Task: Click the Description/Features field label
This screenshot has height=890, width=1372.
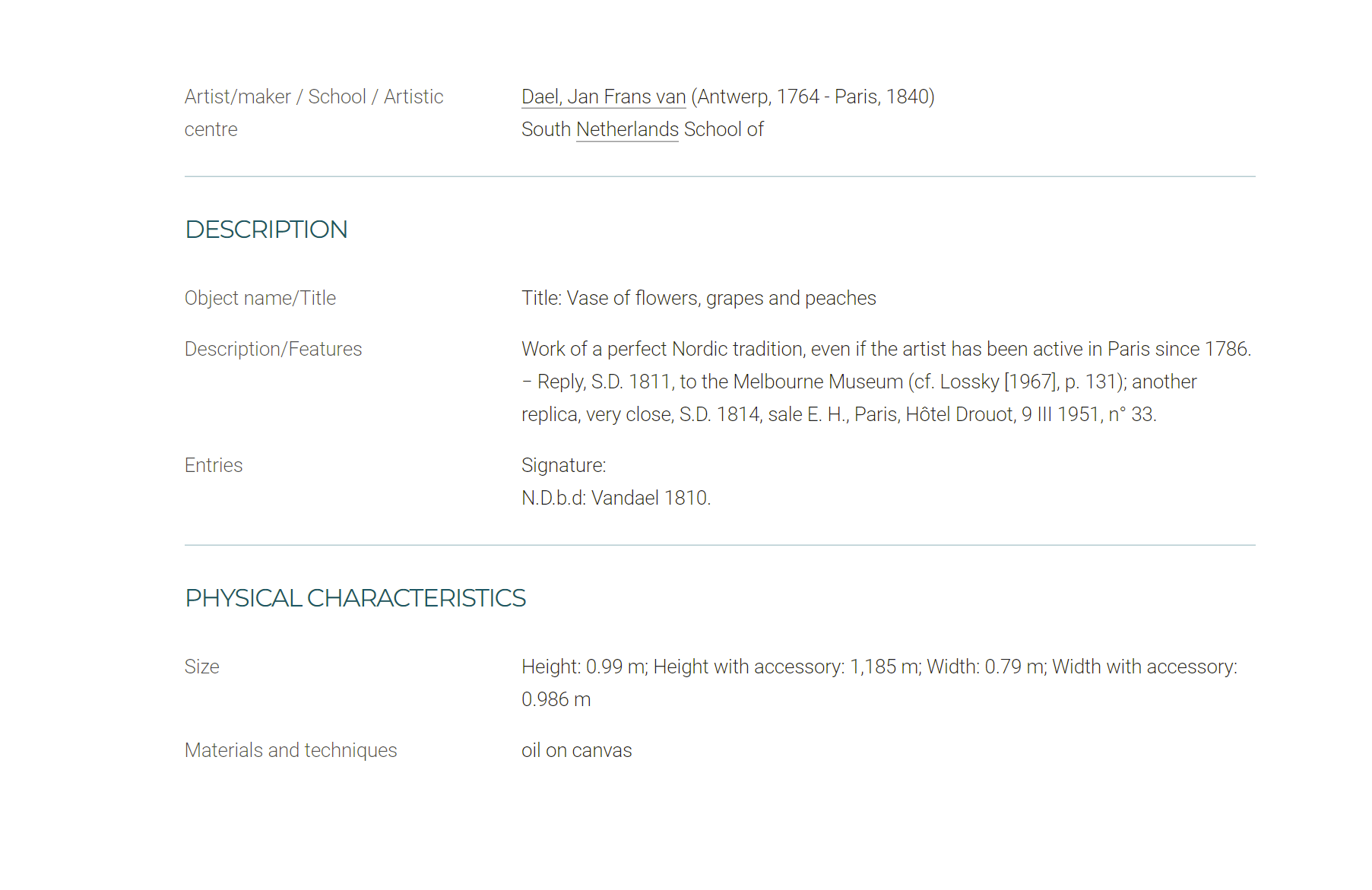Action: click(x=273, y=349)
